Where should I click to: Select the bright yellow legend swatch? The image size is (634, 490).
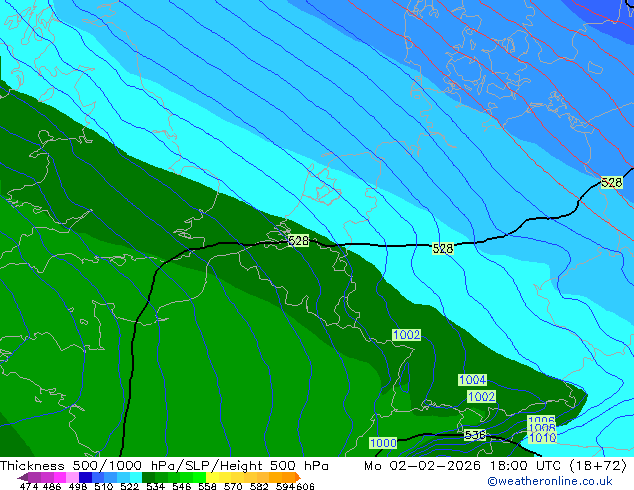212,477
